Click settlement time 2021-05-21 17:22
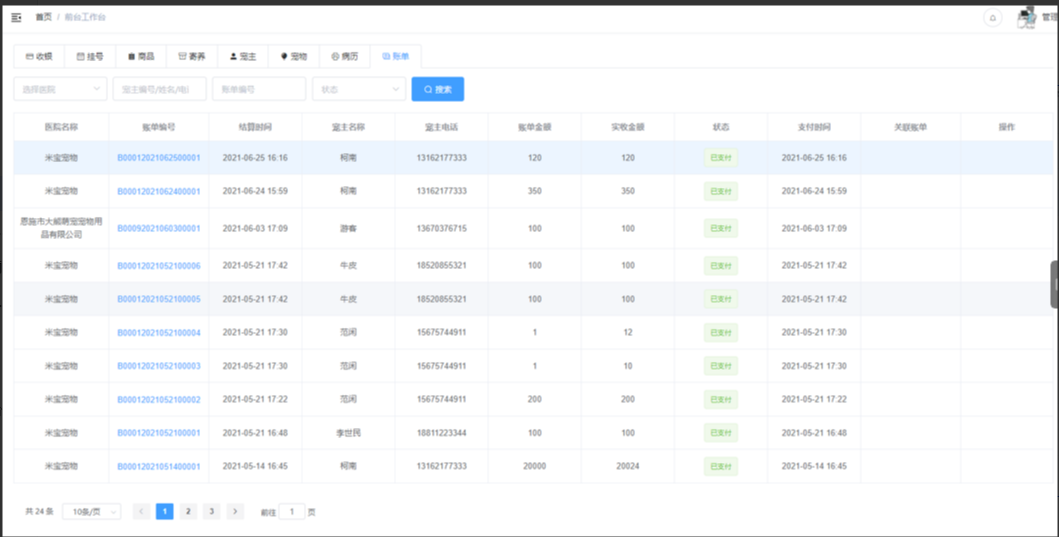Screen dimensions: 1059x537 pyautogui.click(x=255, y=400)
